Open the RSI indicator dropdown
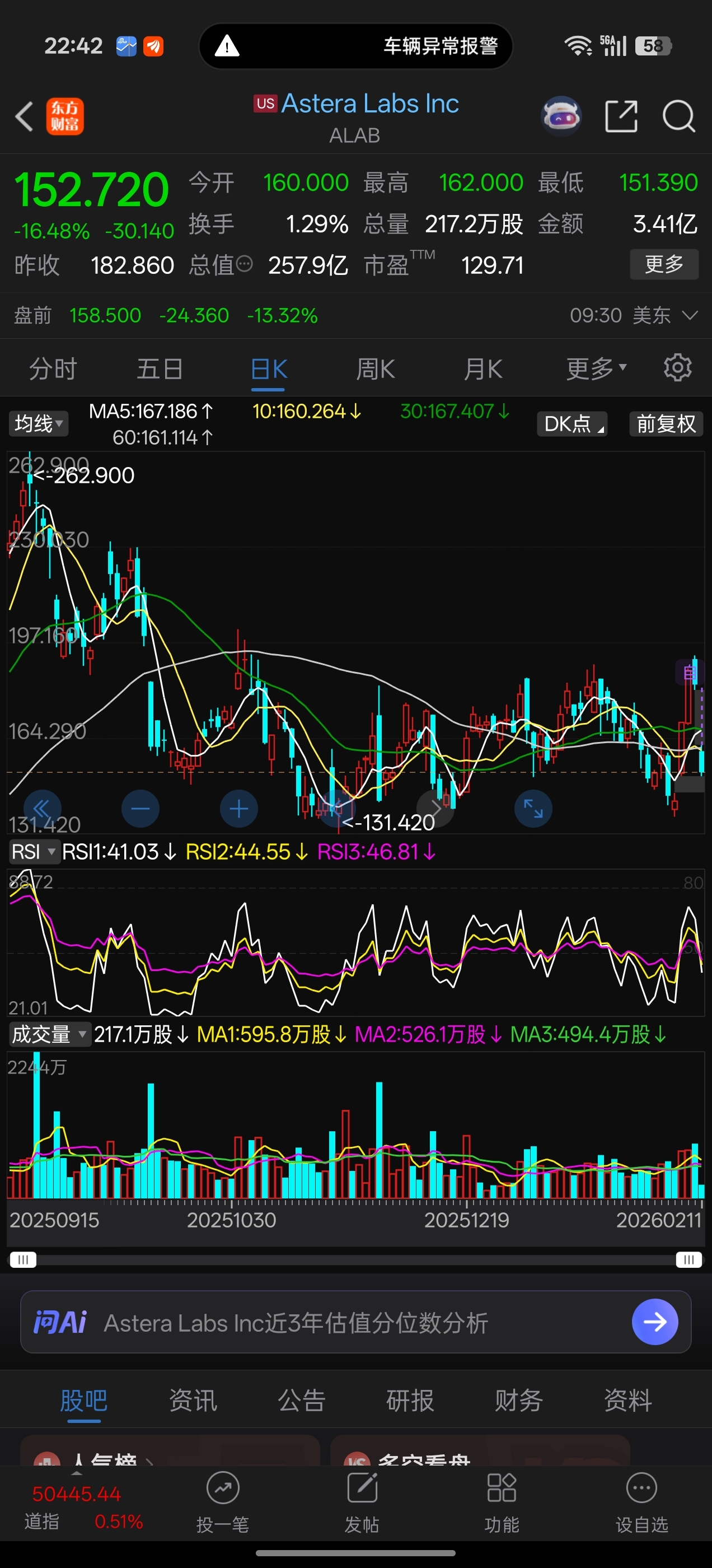Screen dimensions: 712x1568 click(x=34, y=852)
